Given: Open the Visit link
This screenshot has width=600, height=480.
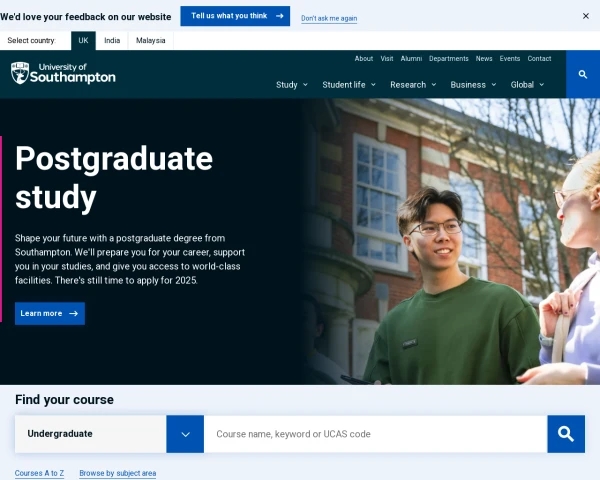Looking at the screenshot, I should [386, 59].
